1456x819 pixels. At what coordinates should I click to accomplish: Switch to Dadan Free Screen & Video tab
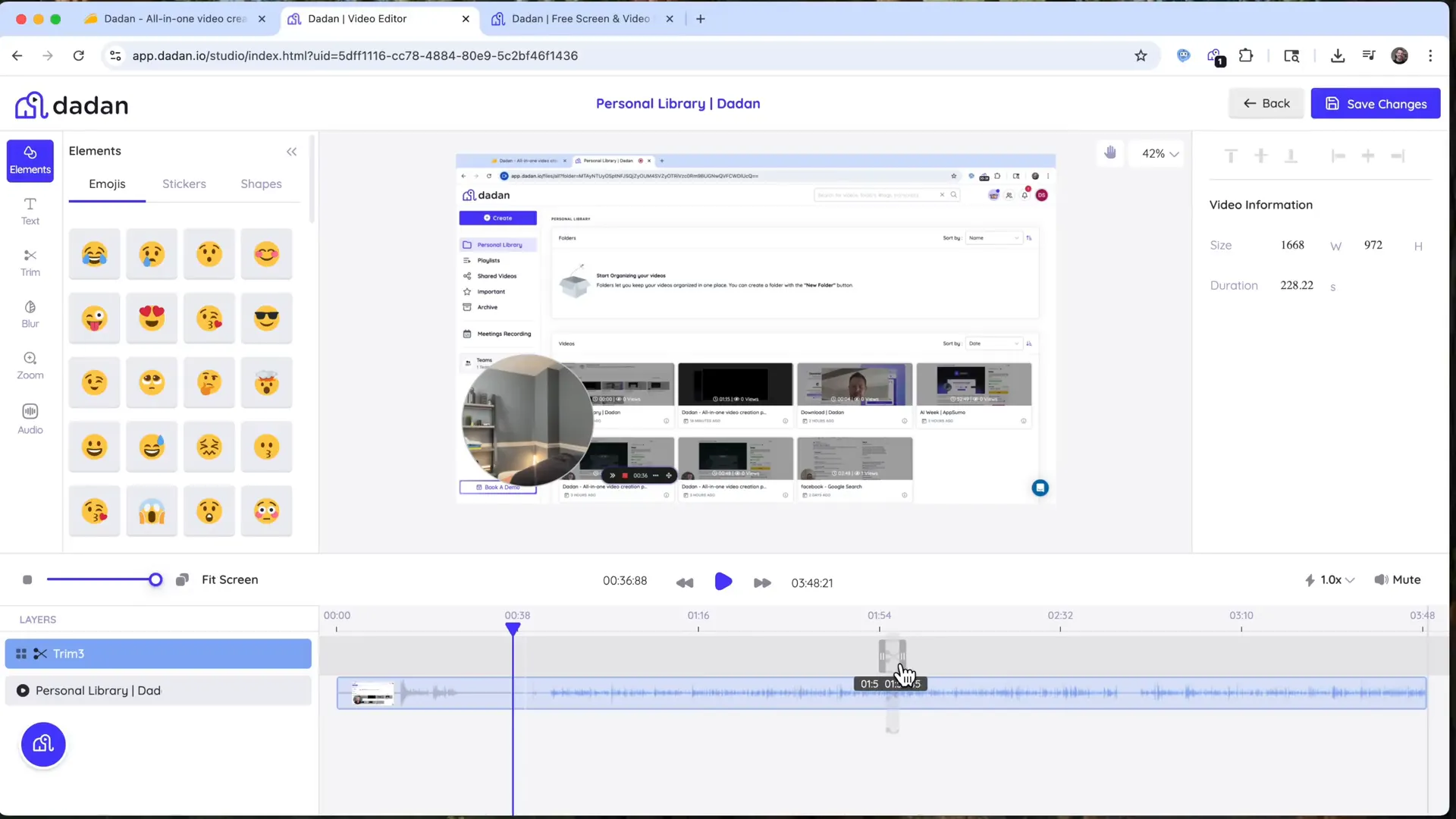tap(582, 19)
